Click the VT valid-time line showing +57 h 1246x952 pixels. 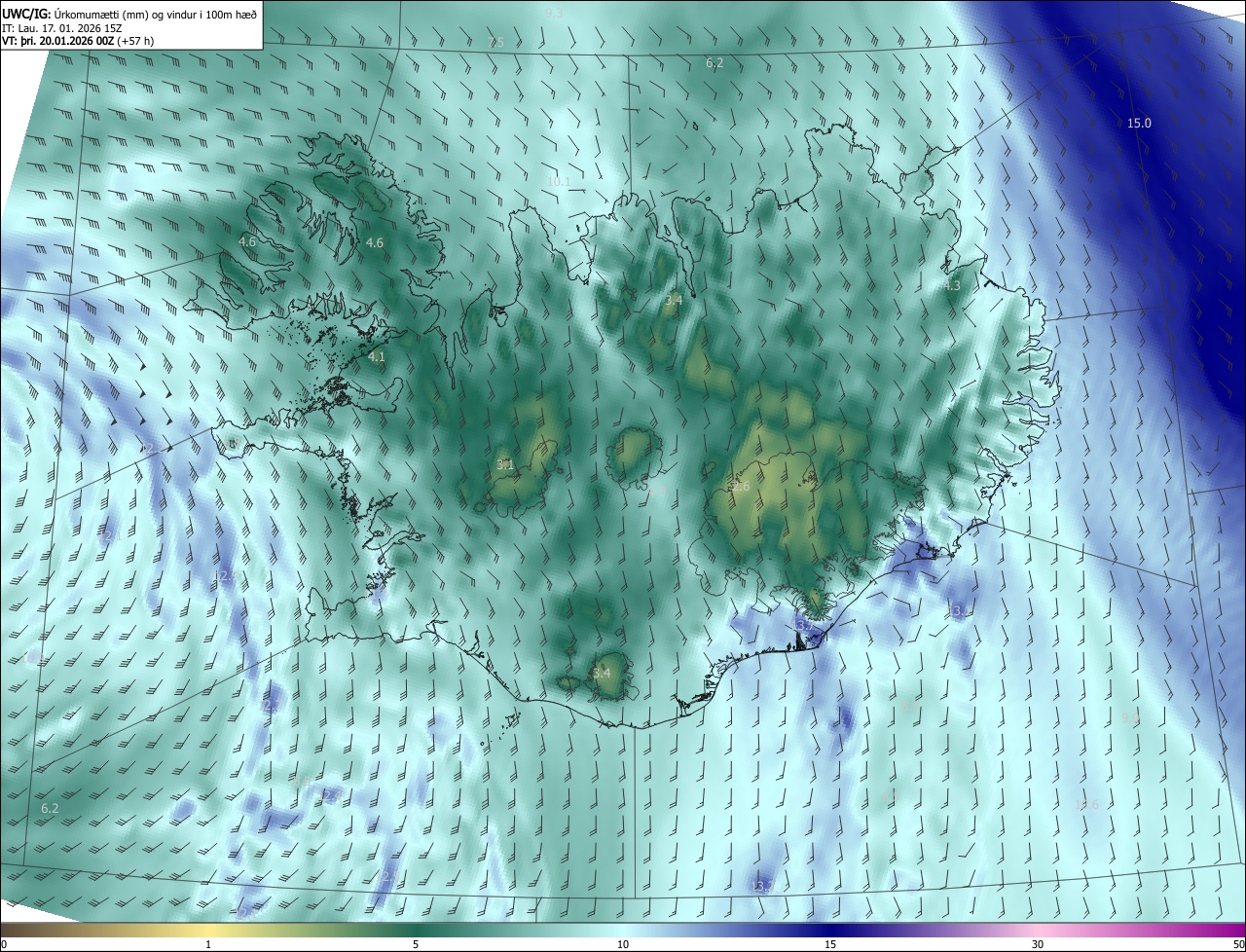(78, 41)
